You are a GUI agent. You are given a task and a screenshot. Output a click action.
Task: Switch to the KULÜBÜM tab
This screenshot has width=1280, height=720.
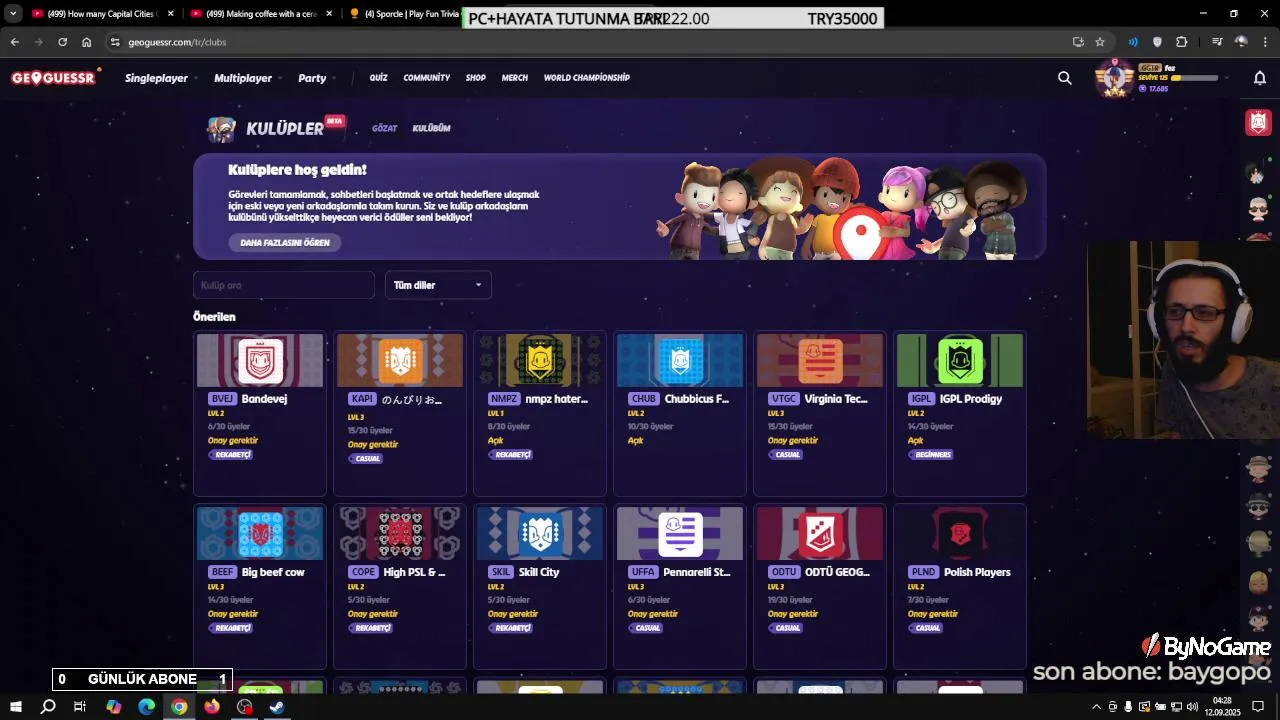(432, 128)
